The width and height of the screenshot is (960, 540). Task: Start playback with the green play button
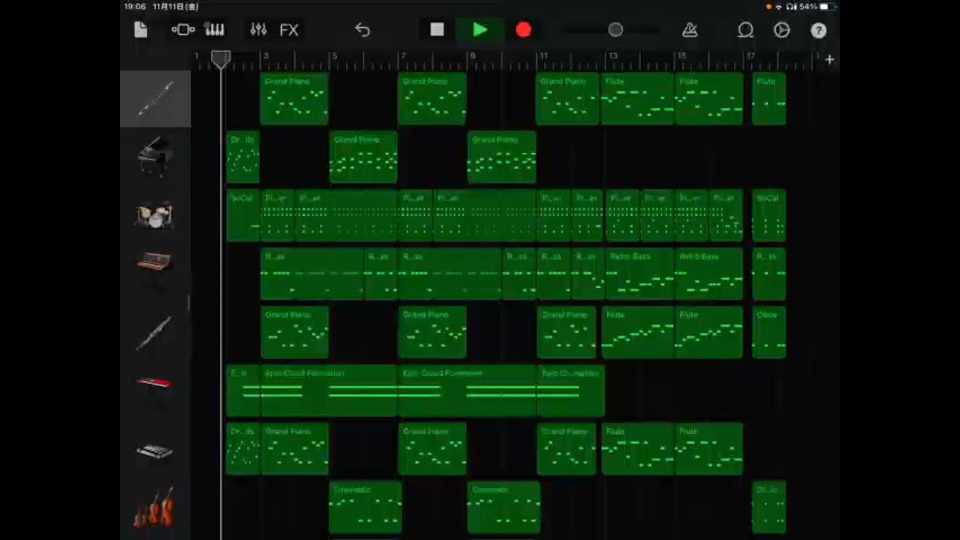[480, 29]
